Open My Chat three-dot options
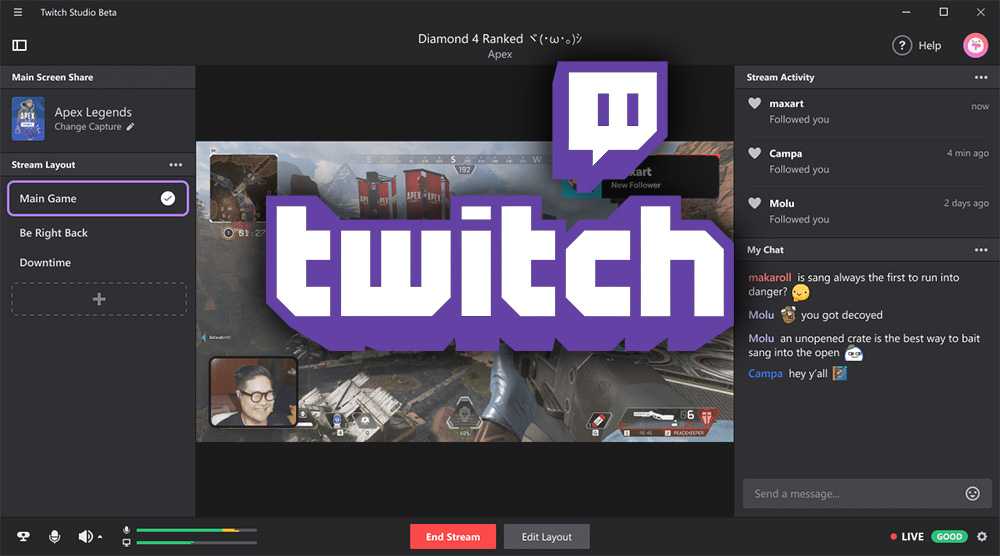The width and height of the screenshot is (1000, 556). [981, 250]
